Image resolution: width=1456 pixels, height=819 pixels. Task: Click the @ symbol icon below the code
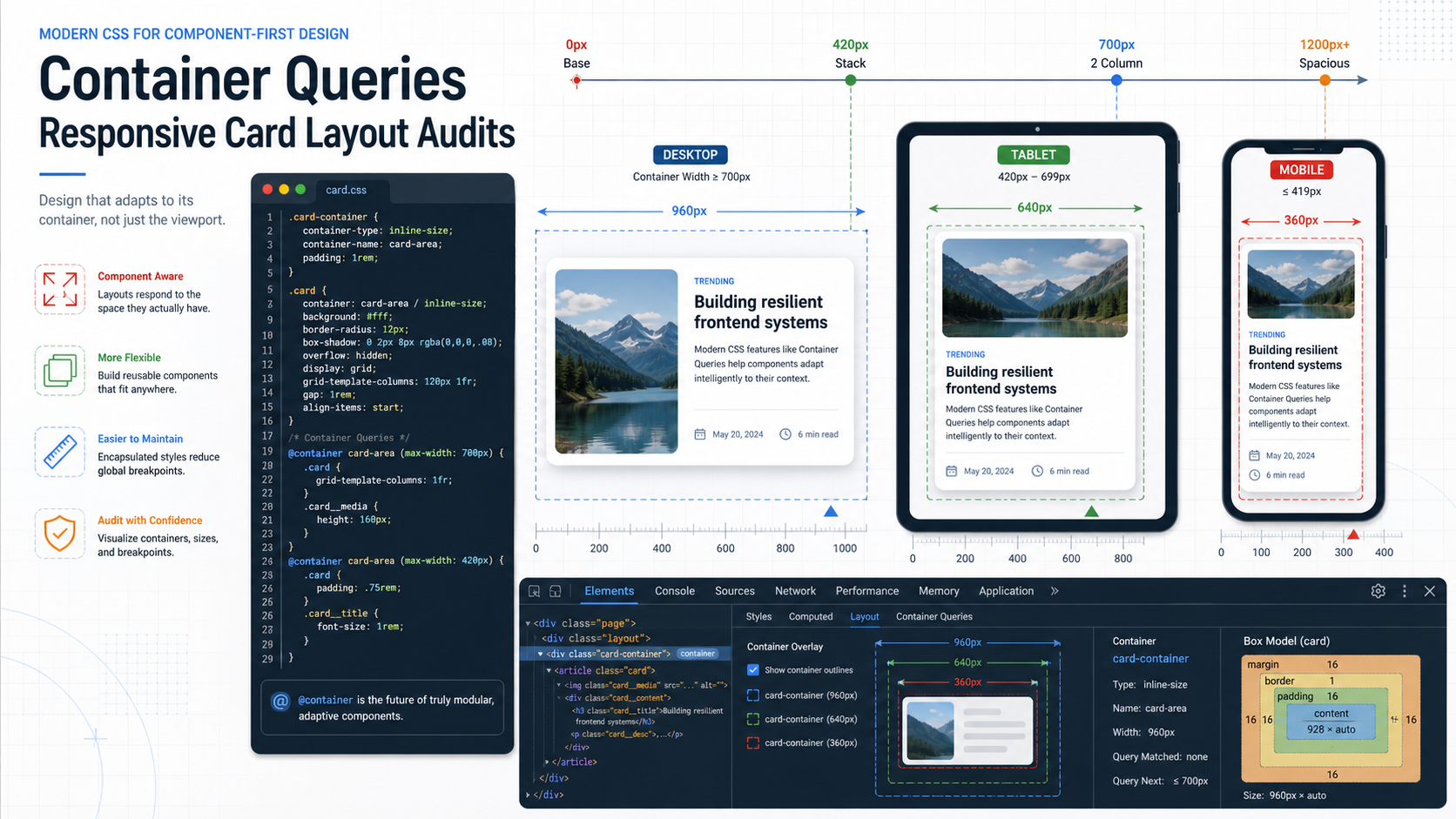[280, 702]
